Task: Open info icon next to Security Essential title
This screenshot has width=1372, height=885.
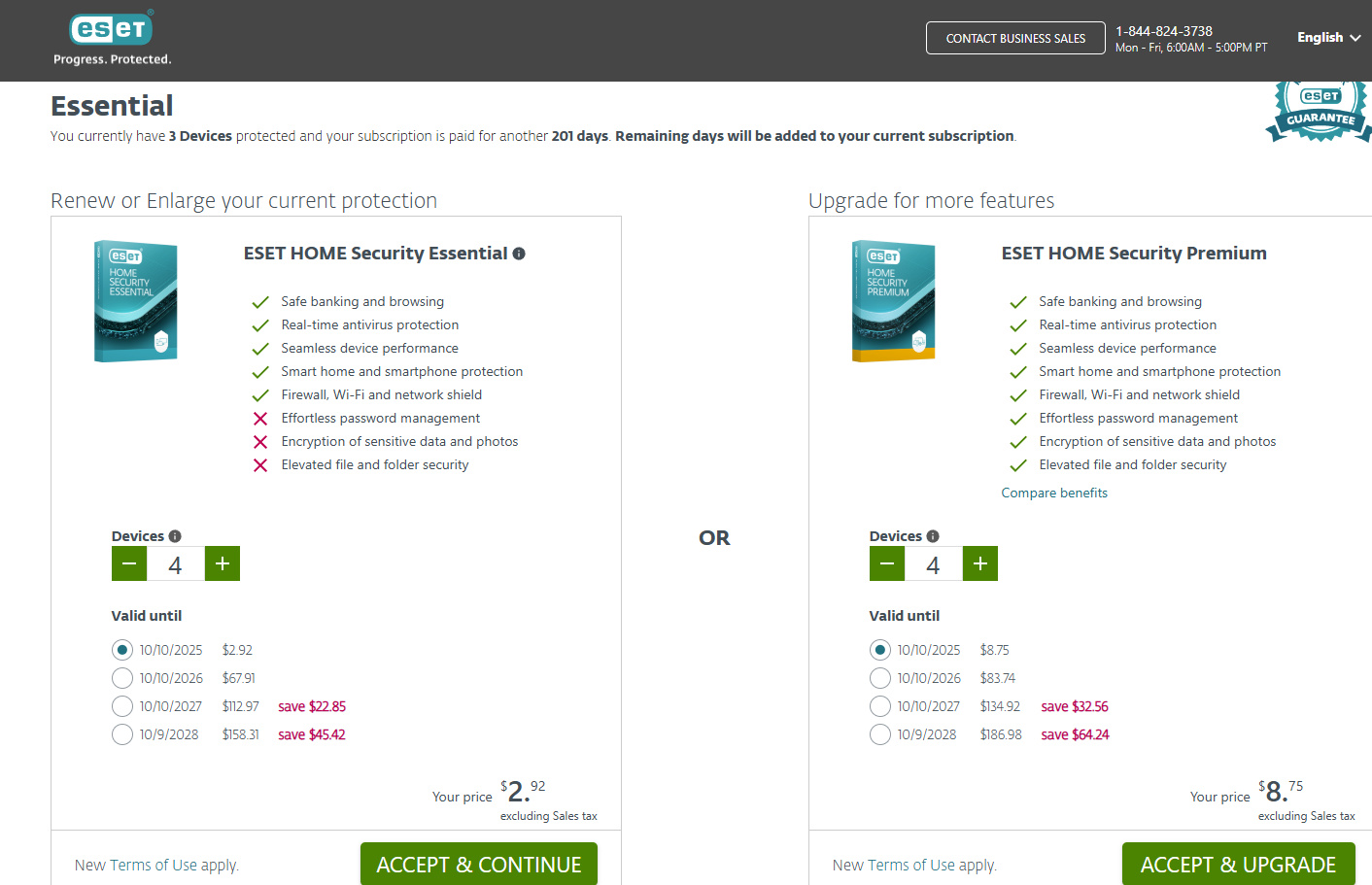Action: coord(519,254)
